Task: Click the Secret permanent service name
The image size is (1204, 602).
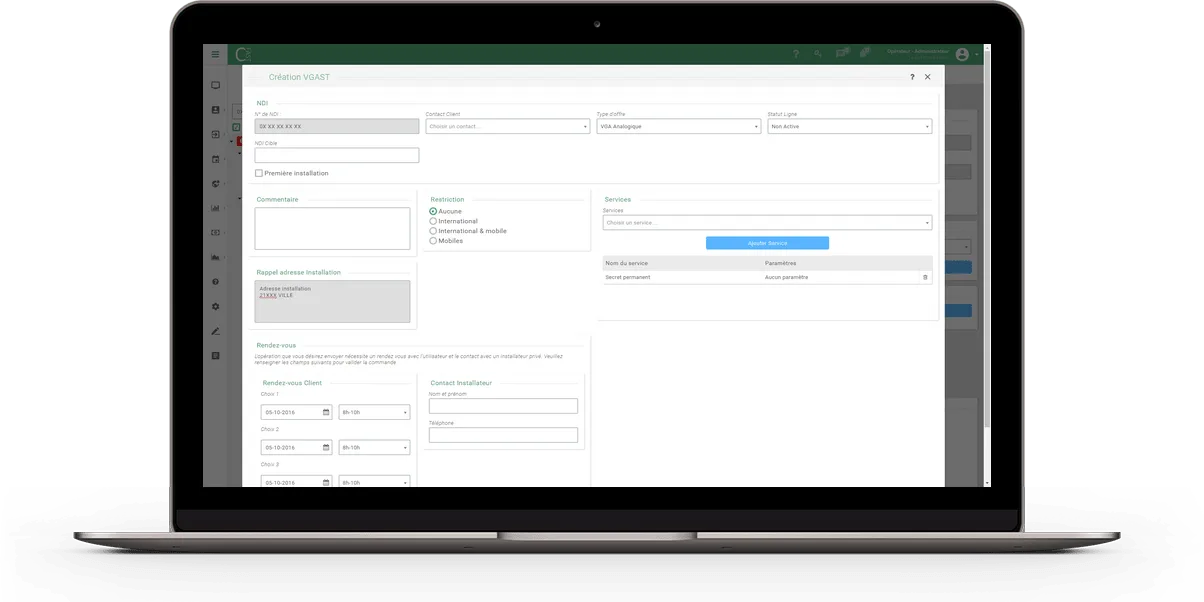Action: click(628, 277)
